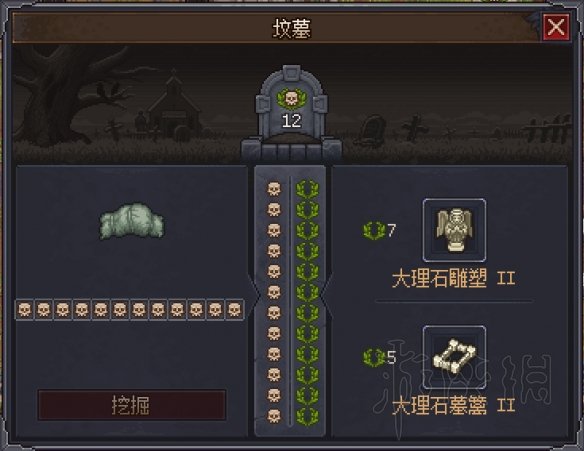
Task: Click the 挖掘 (dig) button
Action: point(131,405)
